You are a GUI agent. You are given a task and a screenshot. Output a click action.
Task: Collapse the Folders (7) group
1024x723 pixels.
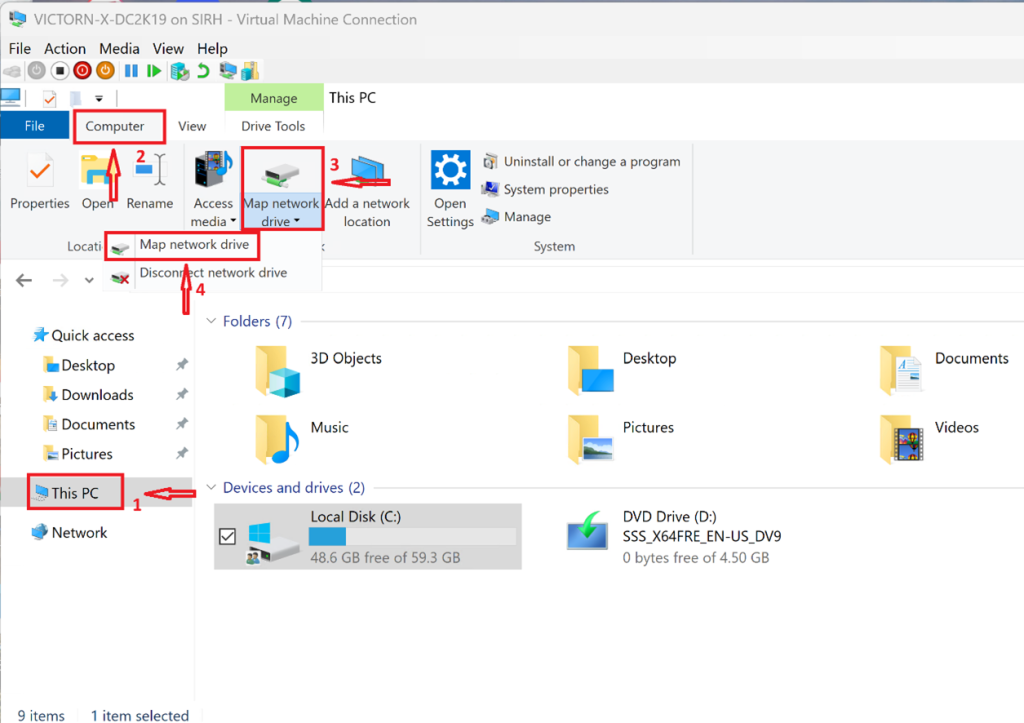(x=211, y=321)
